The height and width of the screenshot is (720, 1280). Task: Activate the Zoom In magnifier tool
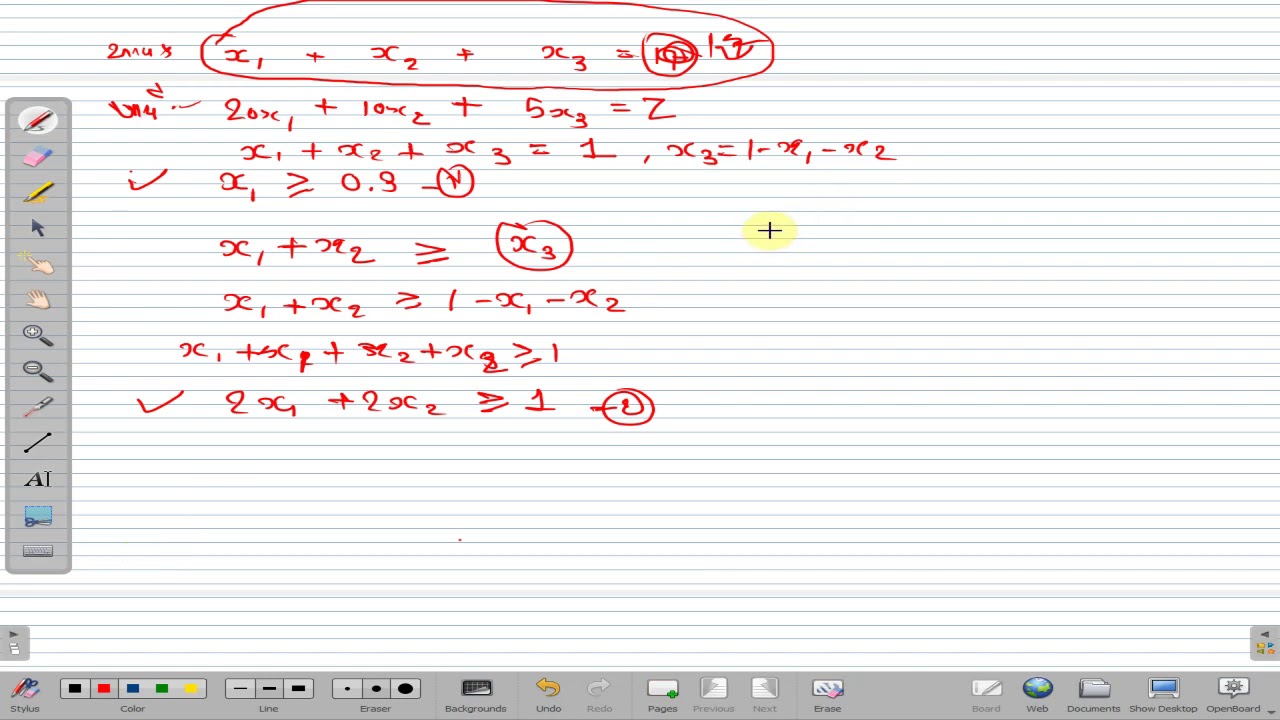[x=38, y=335]
